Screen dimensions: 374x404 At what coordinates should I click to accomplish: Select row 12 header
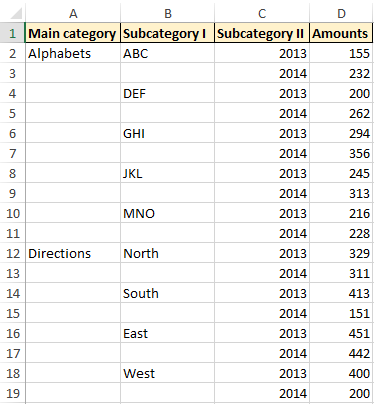pyautogui.click(x=12, y=253)
